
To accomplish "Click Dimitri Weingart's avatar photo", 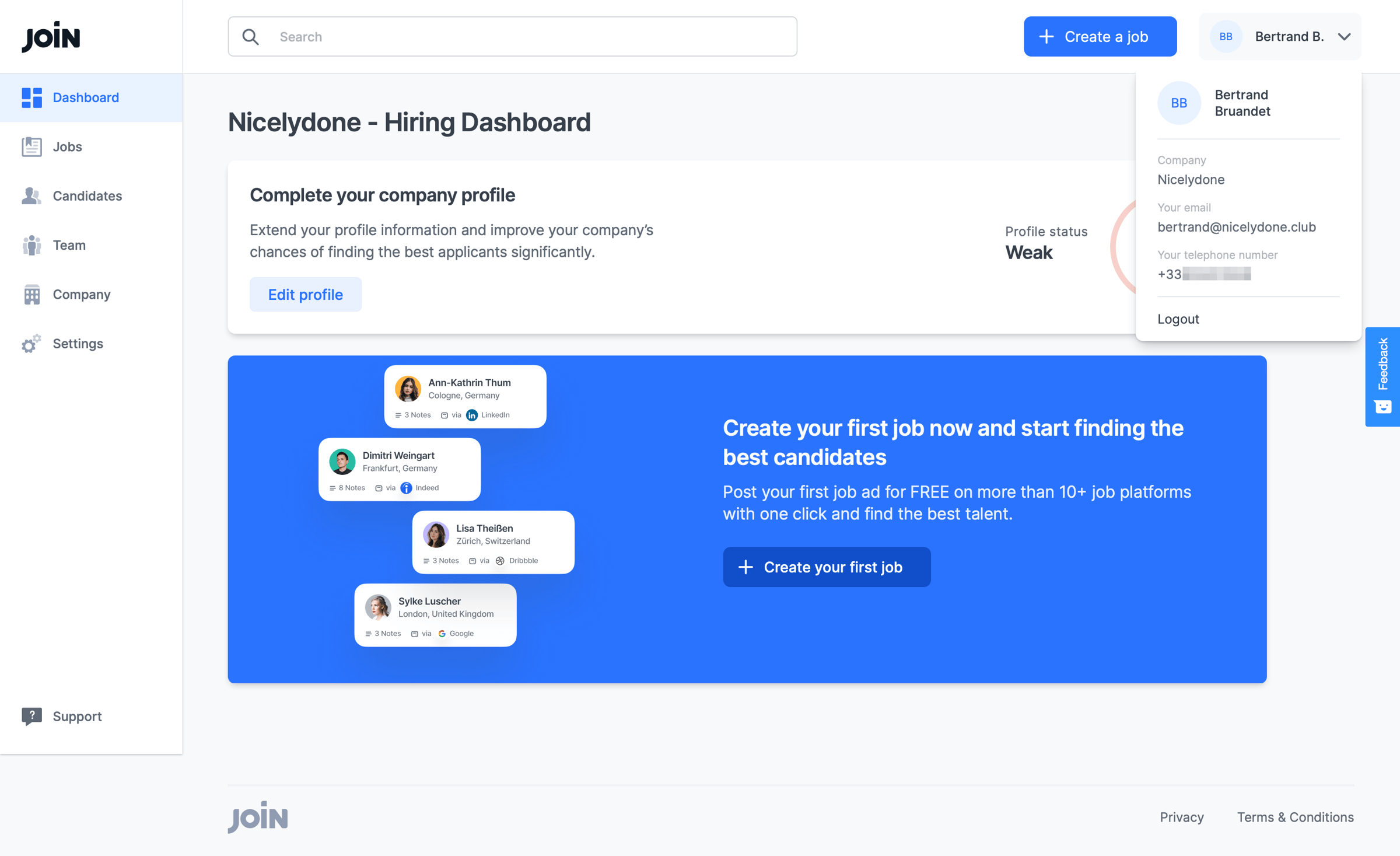I will 342,462.
